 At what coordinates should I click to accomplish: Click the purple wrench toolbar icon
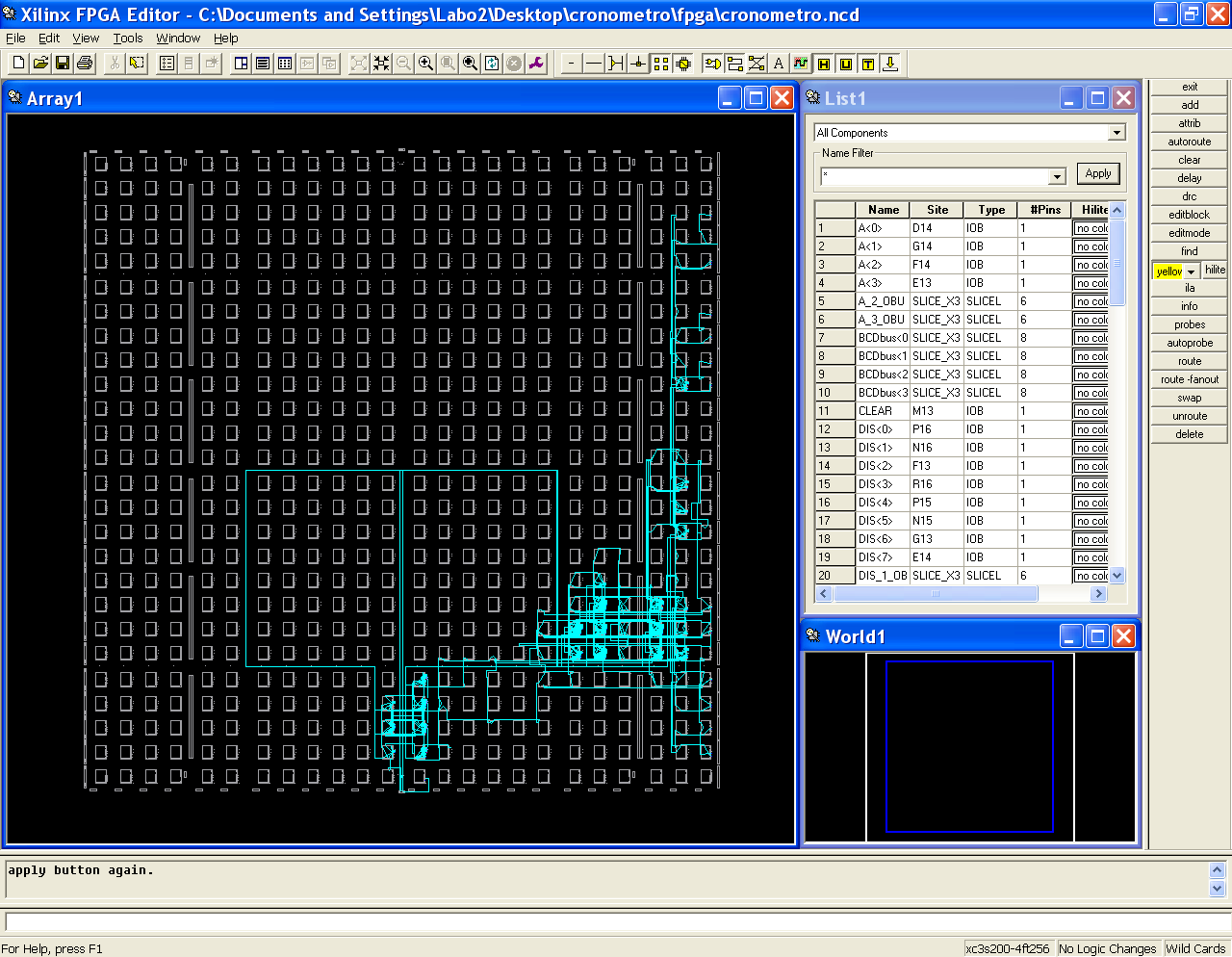click(x=536, y=63)
